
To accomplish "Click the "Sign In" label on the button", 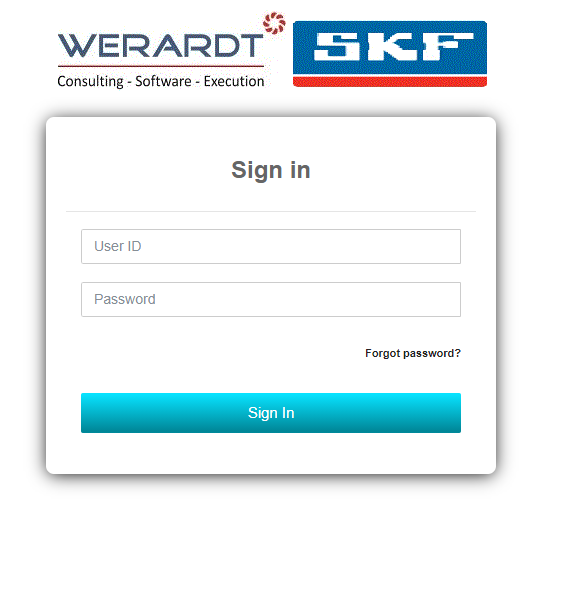I will click(271, 413).
